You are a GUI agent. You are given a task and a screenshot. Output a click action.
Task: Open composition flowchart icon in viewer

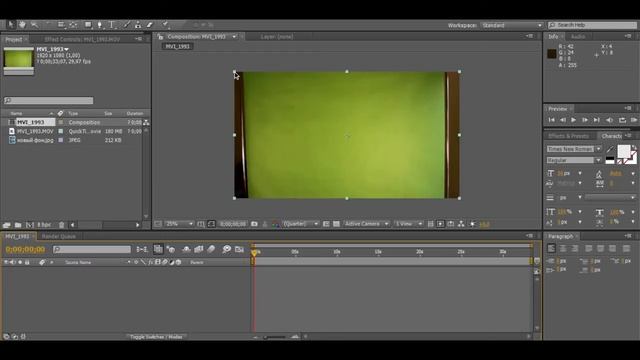(x=461, y=224)
